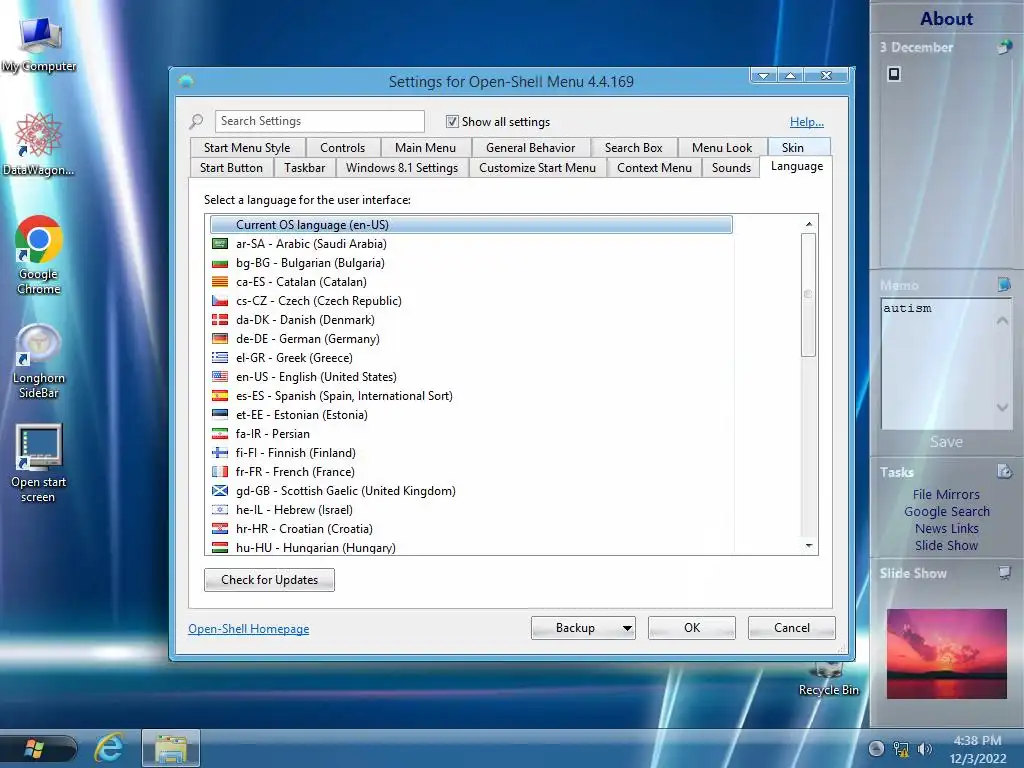
Task: Switch to the Start Menu Style tab
Action: [x=247, y=148]
